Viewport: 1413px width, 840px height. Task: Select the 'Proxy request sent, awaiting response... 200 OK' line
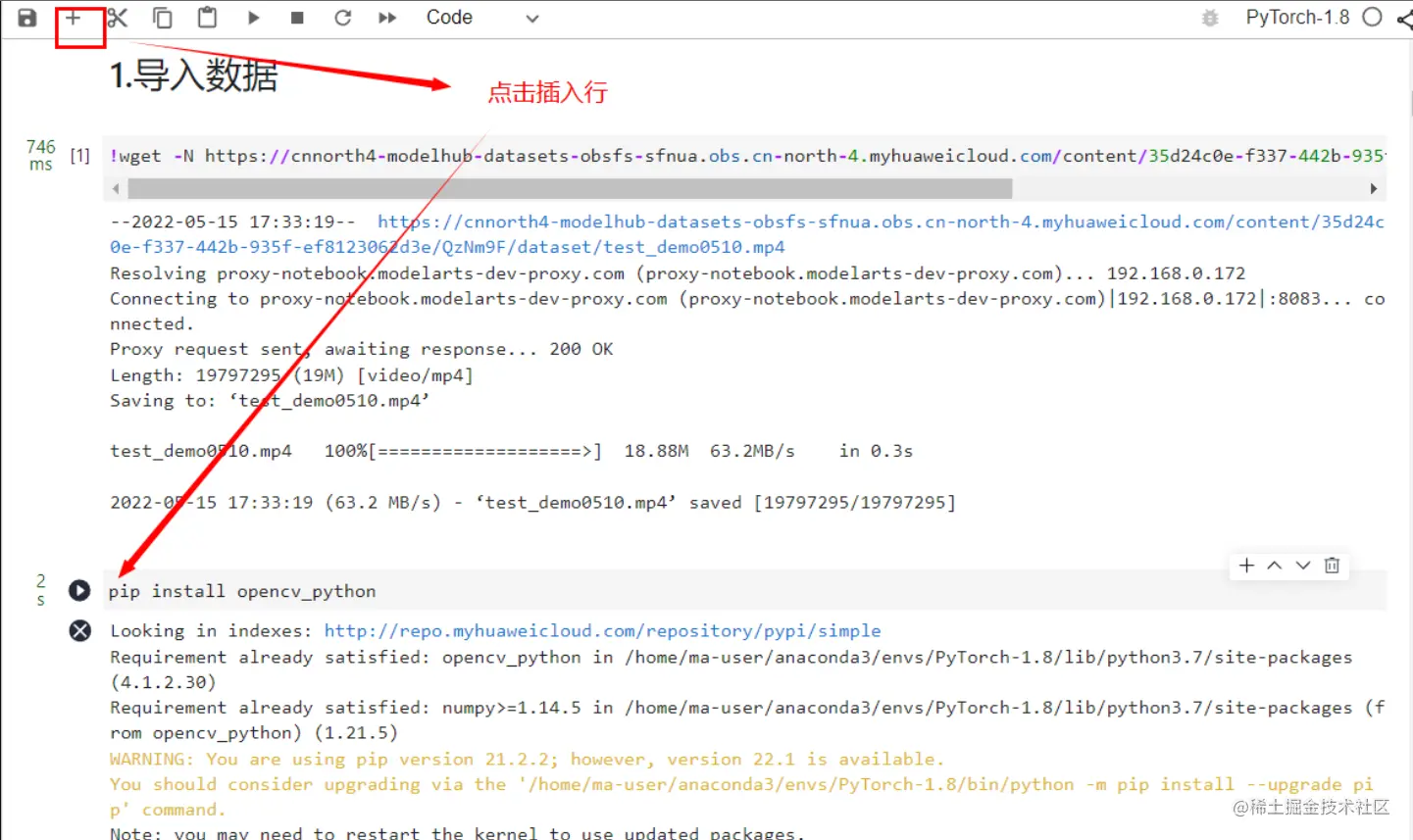coord(361,349)
